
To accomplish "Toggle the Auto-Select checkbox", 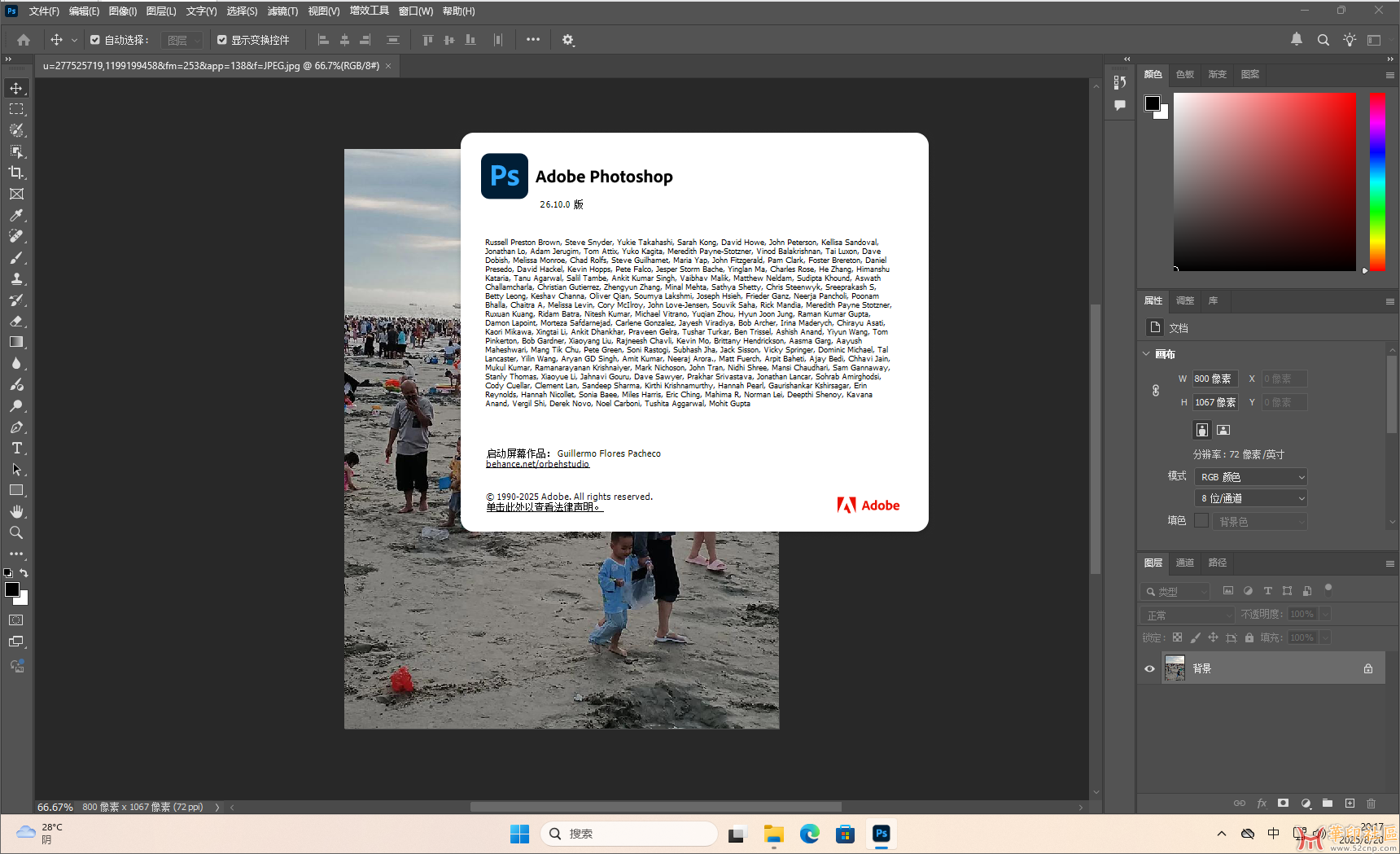I will click(95, 40).
